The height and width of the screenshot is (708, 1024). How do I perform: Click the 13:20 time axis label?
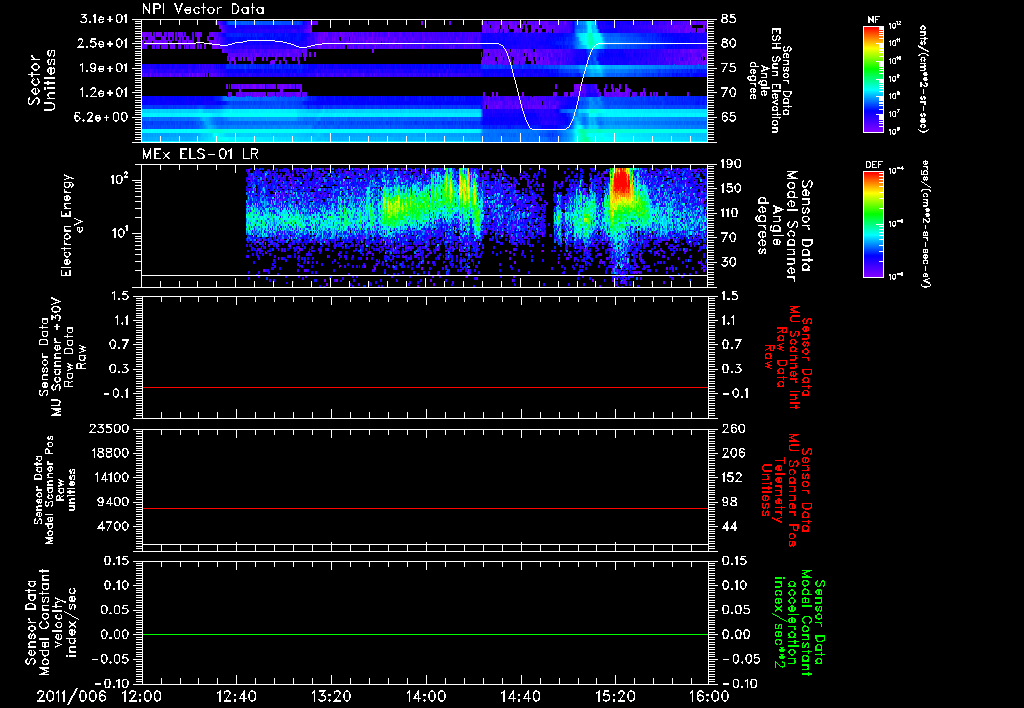point(331,696)
